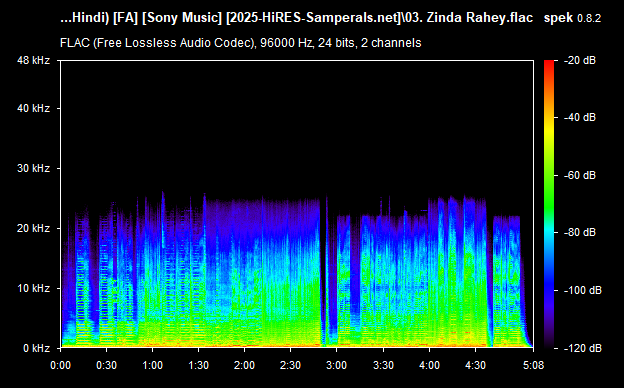Click the silent gap in spectrogram before 3:00

click(324, 279)
